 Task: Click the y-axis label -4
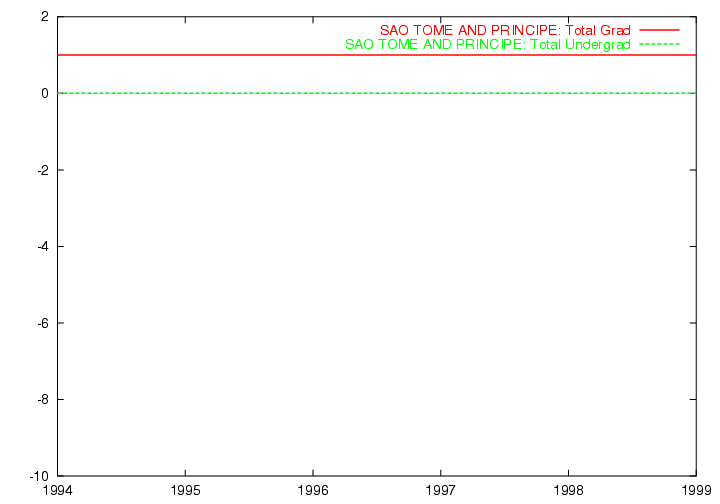pyautogui.click(x=43, y=247)
